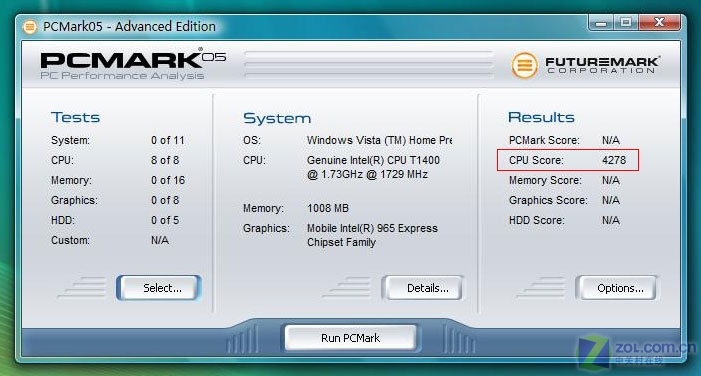This screenshot has height=376, width=701.
Task: Click the "Chipset Family" text
Action: coord(341,242)
